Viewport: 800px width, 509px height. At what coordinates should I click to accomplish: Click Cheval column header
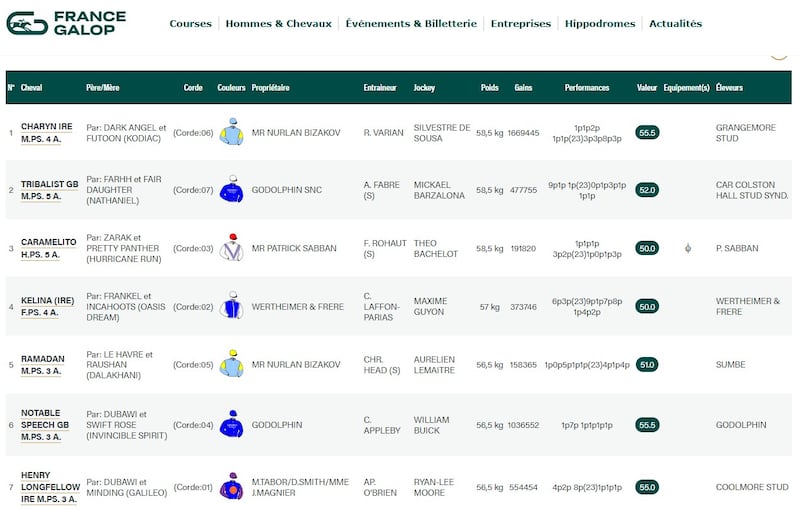click(x=31, y=88)
